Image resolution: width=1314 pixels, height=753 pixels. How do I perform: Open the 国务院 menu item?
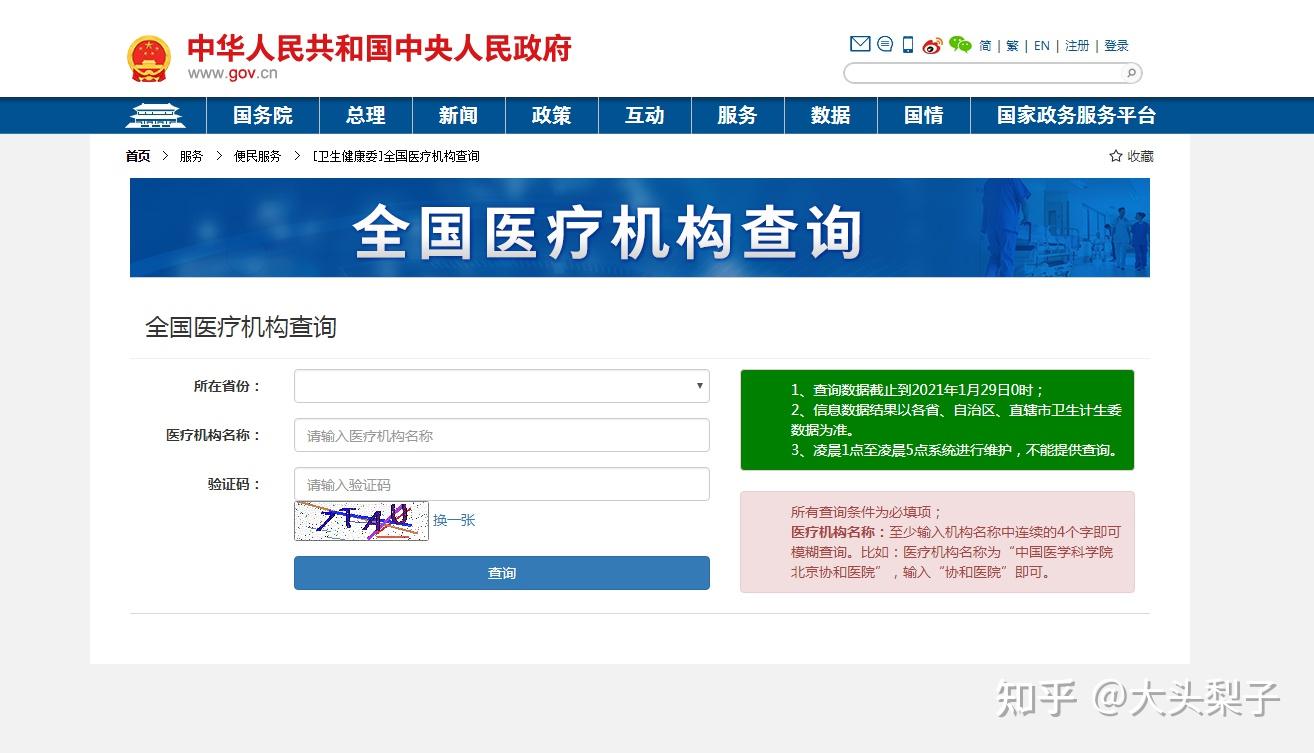(263, 116)
